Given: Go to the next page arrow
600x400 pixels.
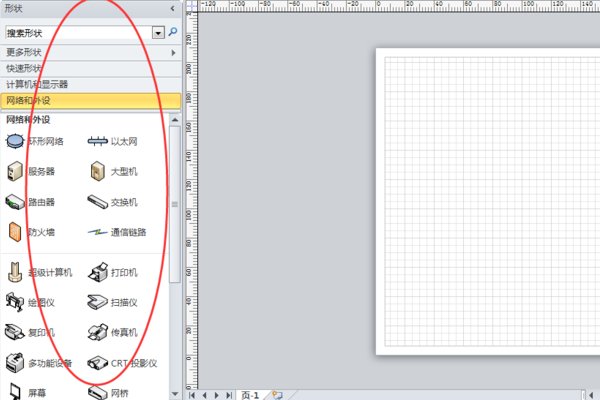Looking at the screenshot, I should (217, 395).
